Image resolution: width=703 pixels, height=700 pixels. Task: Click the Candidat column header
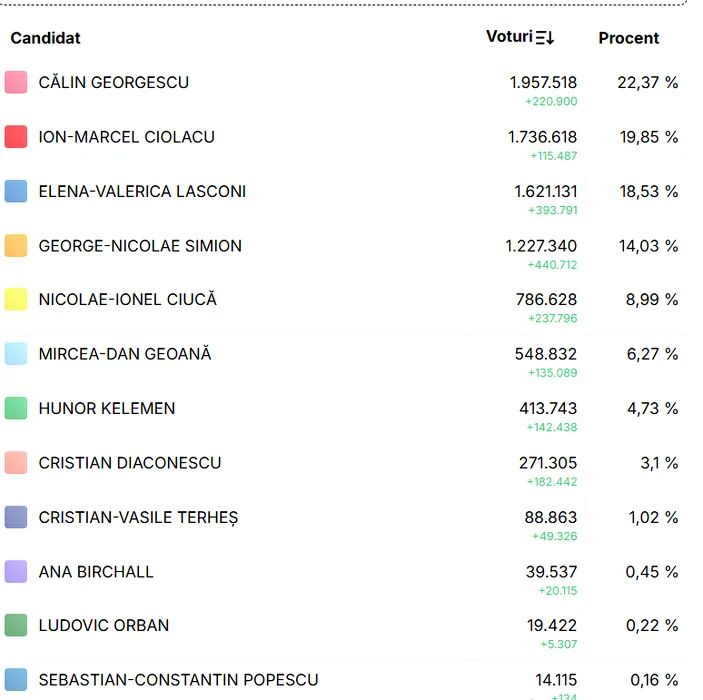point(45,38)
